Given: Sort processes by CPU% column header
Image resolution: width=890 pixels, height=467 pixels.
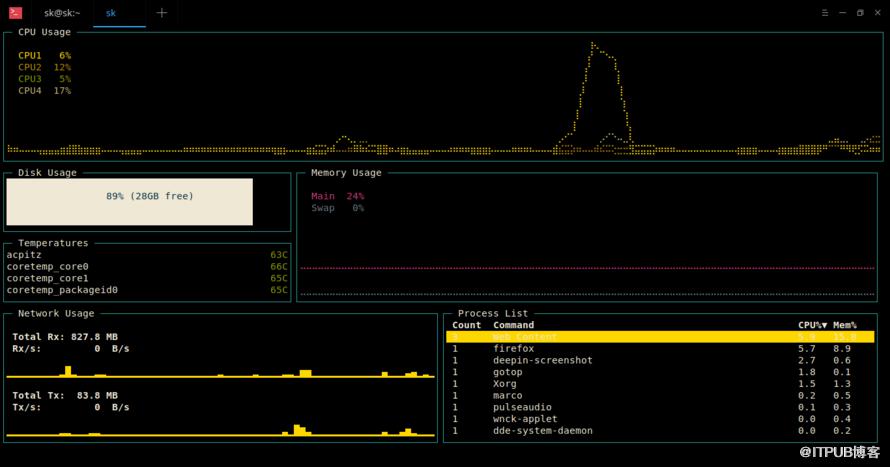Looking at the screenshot, I should coord(812,325).
